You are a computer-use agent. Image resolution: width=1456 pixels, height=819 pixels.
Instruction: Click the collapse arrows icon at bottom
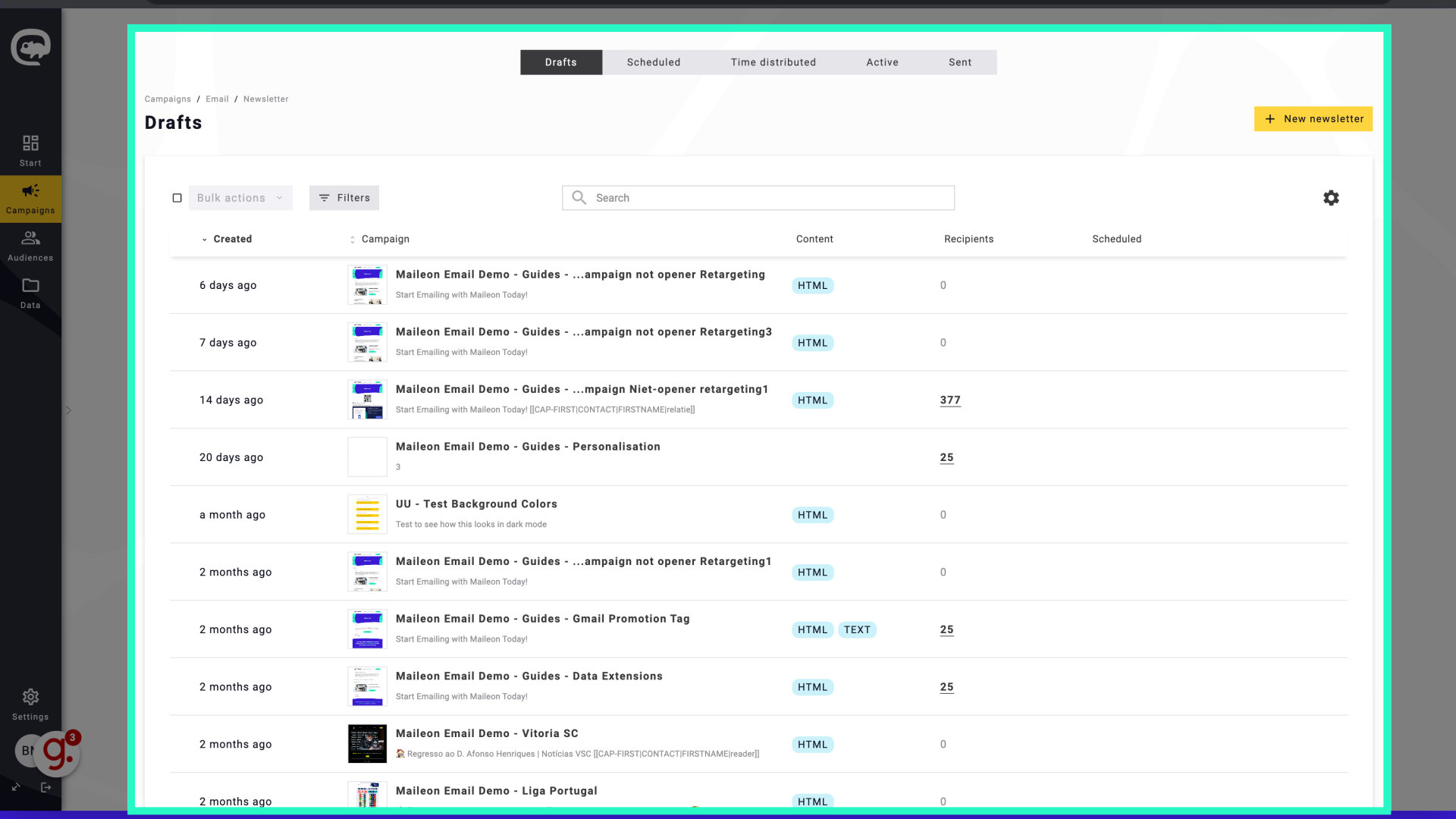coord(16,787)
